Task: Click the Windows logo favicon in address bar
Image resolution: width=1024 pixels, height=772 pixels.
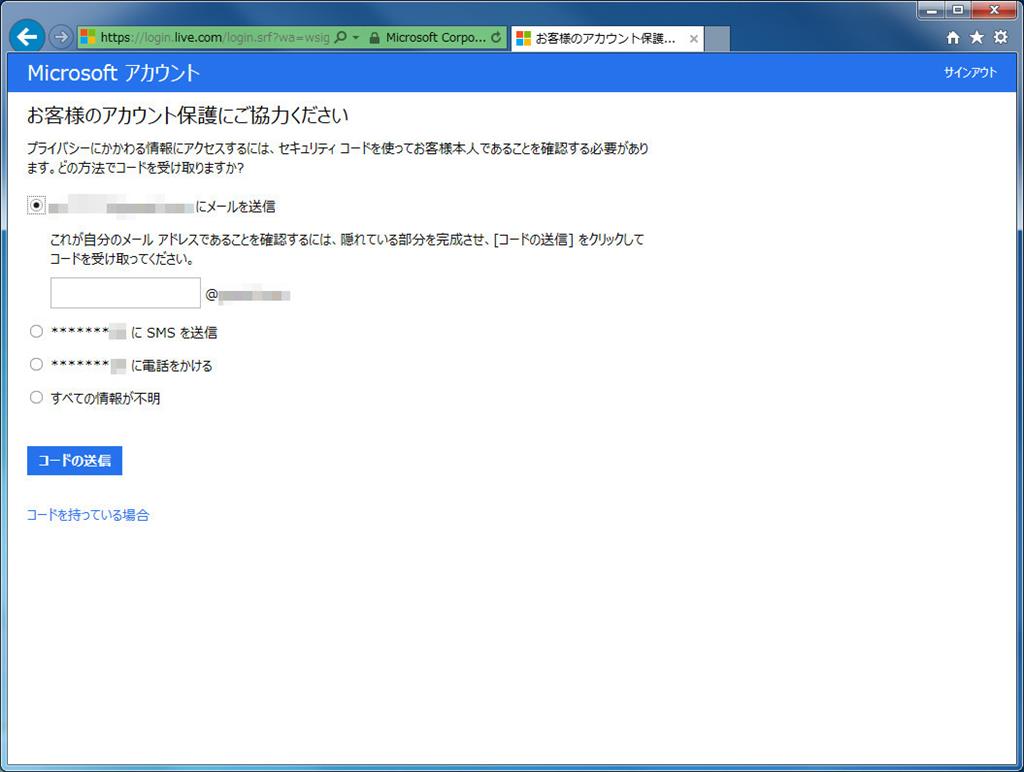Action: pyautogui.click(x=88, y=37)
